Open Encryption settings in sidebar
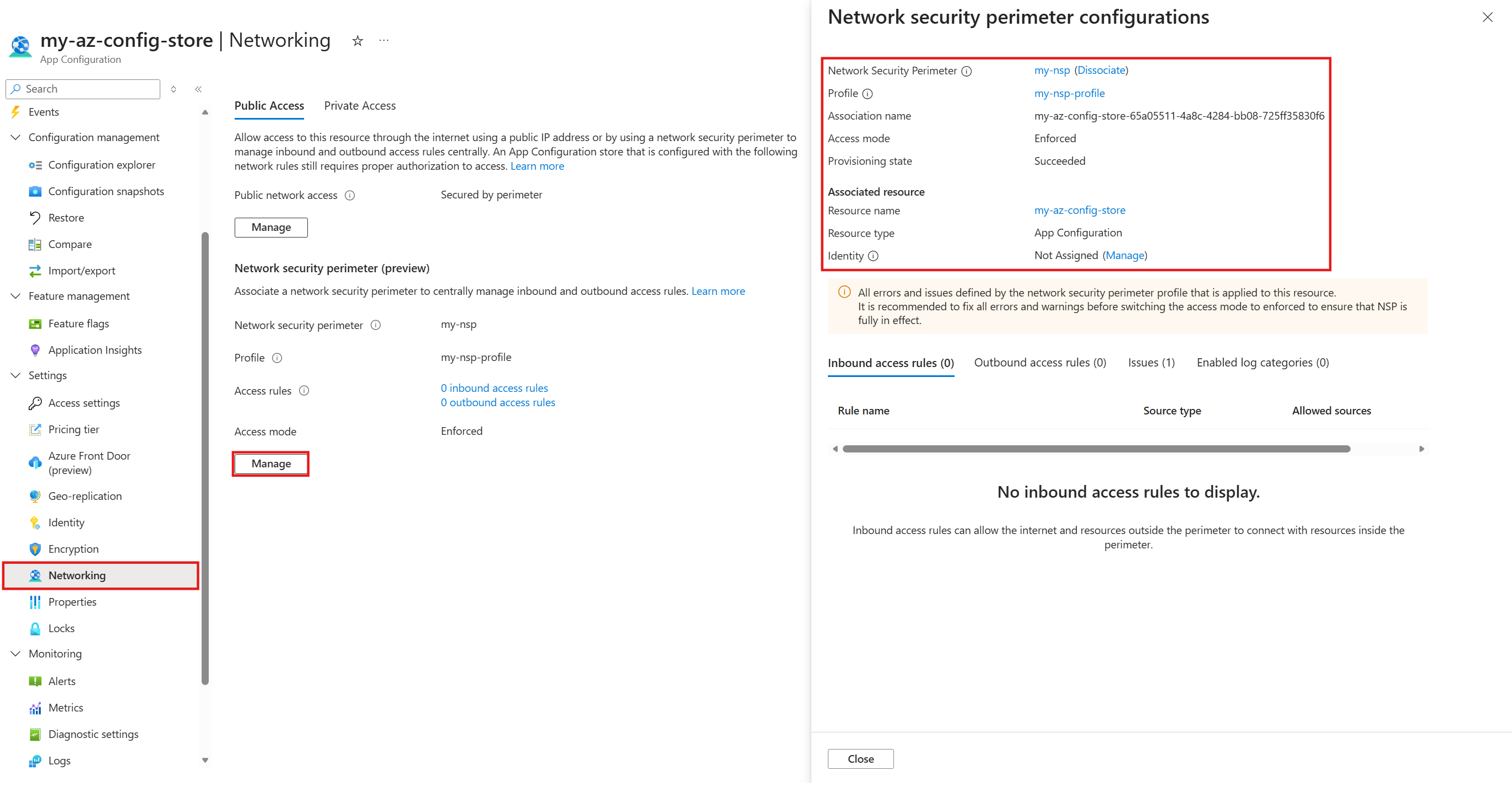The height and width of the screenshot is (787, 1512). [x=73, y=549]
